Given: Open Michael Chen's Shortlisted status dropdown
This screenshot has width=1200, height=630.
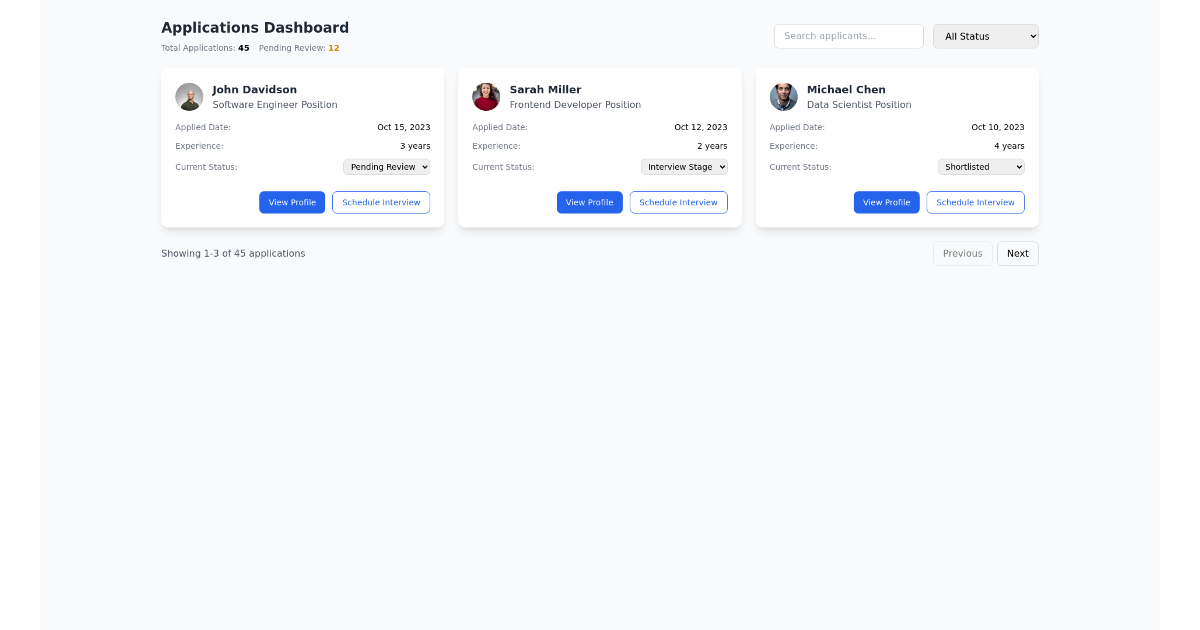Looking at the screenshot, I should coord(981,166).
